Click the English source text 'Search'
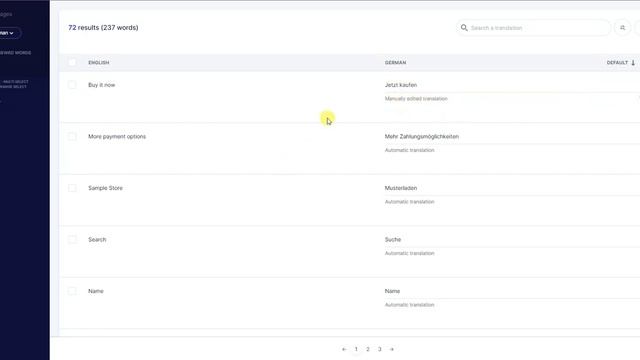Viewport: 640px width, 360px height. coord(97,240)
